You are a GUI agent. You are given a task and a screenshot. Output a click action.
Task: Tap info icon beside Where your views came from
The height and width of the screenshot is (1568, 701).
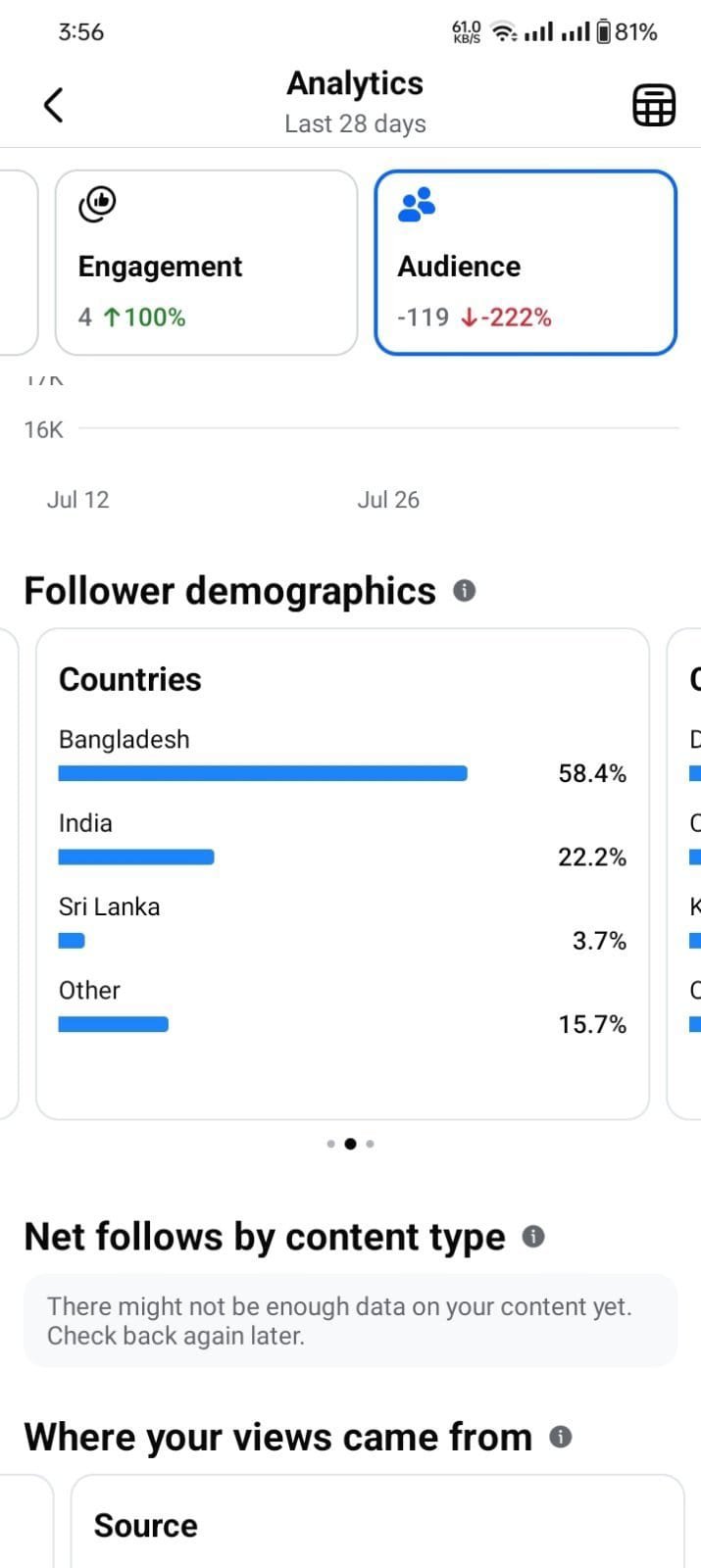coord(561,1438)
